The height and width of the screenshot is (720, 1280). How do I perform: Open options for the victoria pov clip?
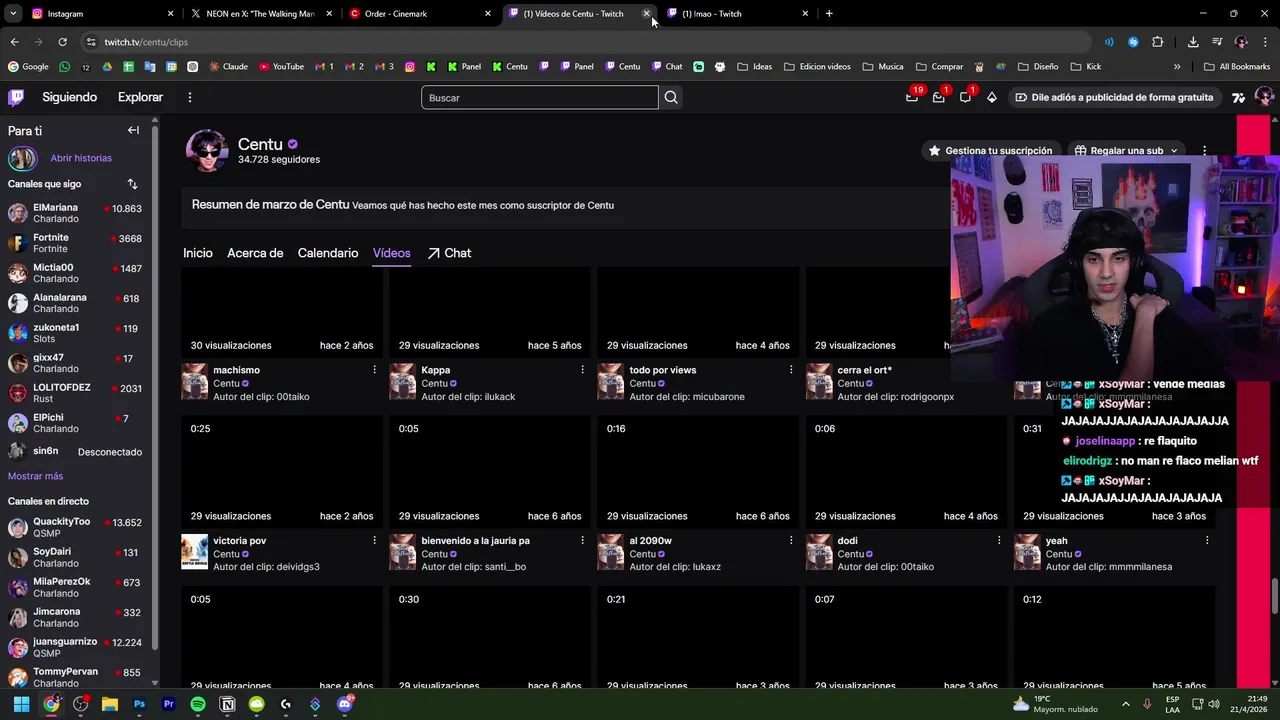point(374,540)
